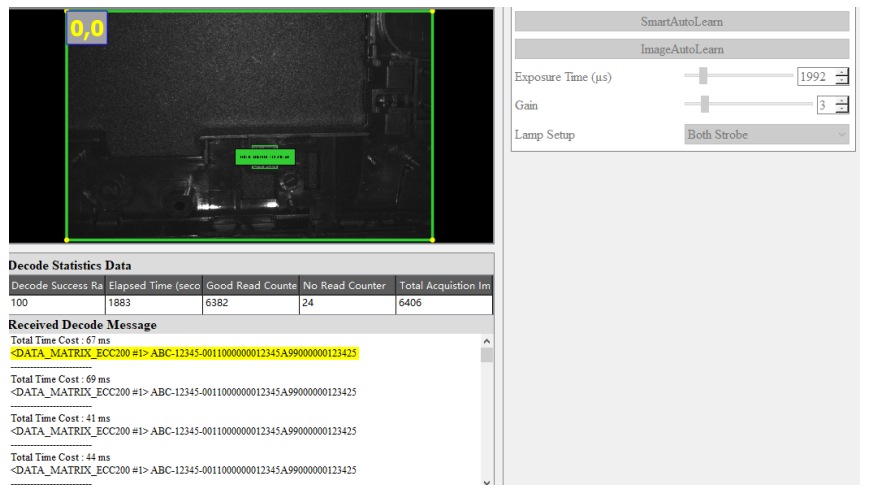Click the scroll up arrow in decode messages
The height and width of the screenshot is (493, 871).
click(x=487, y=341)
